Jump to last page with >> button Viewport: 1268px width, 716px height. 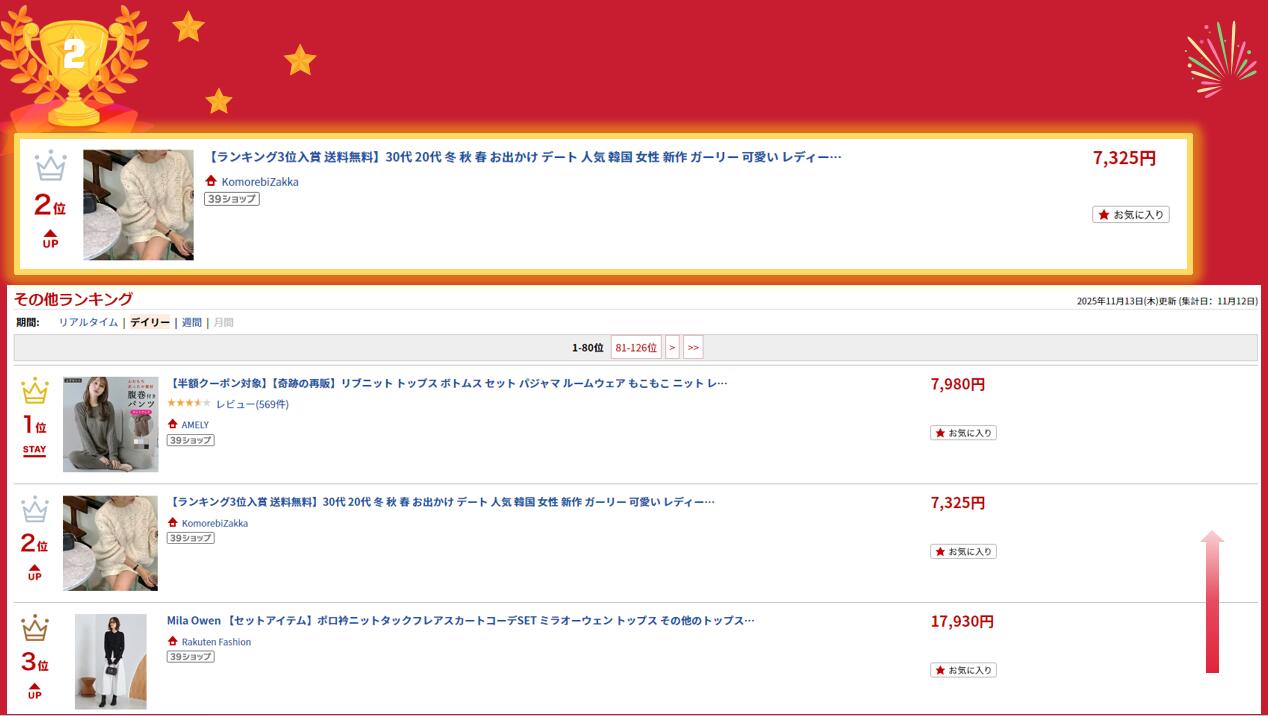(x=693, y=347)
